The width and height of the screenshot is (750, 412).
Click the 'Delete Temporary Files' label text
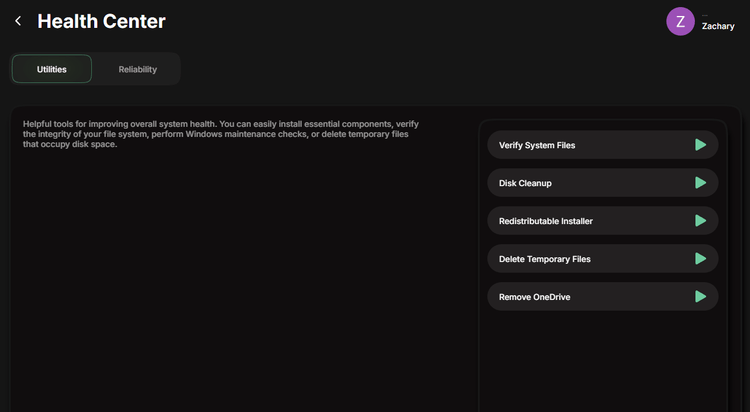pos(545,259)
